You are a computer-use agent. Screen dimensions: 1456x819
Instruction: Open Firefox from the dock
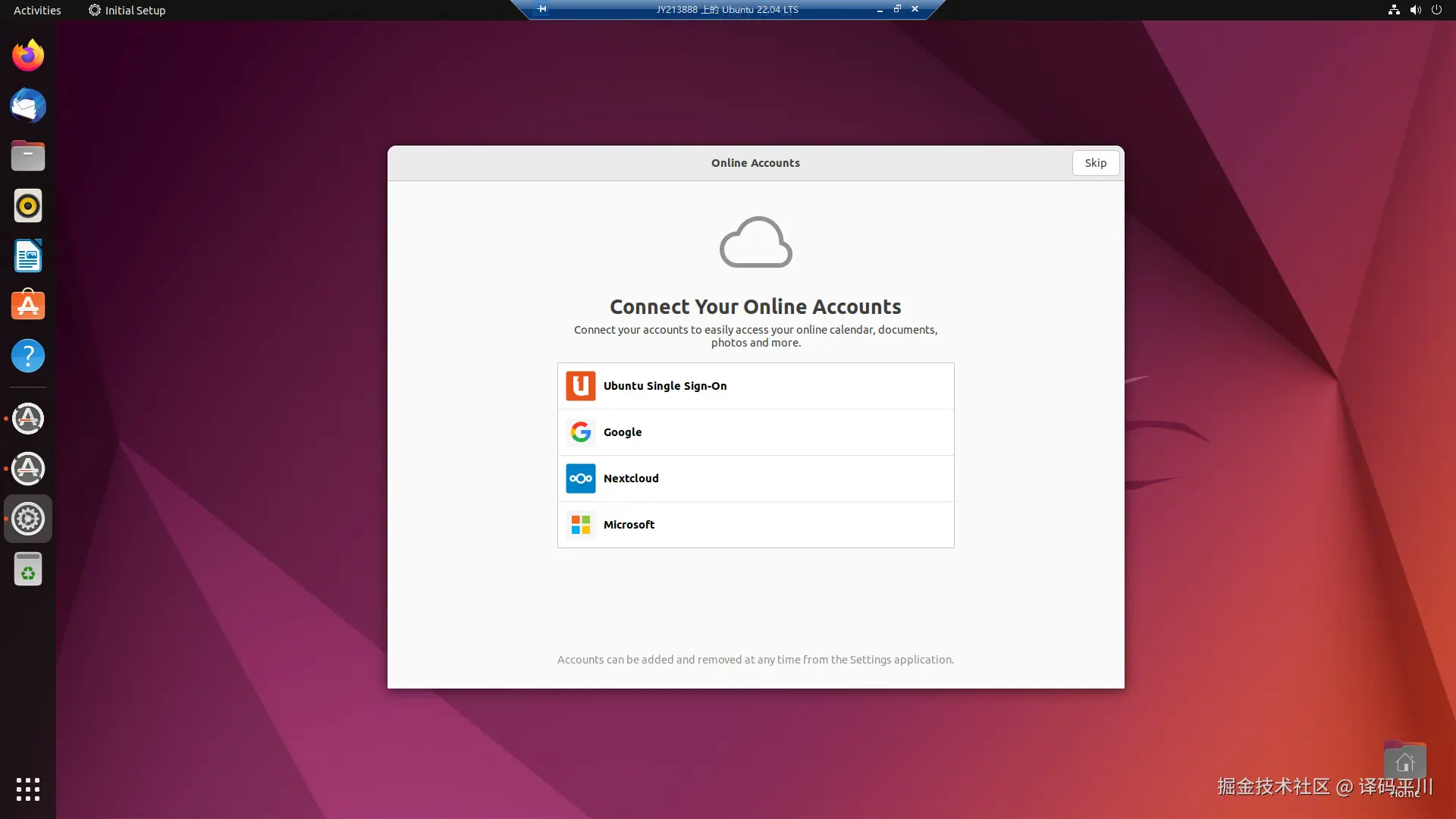28,55
